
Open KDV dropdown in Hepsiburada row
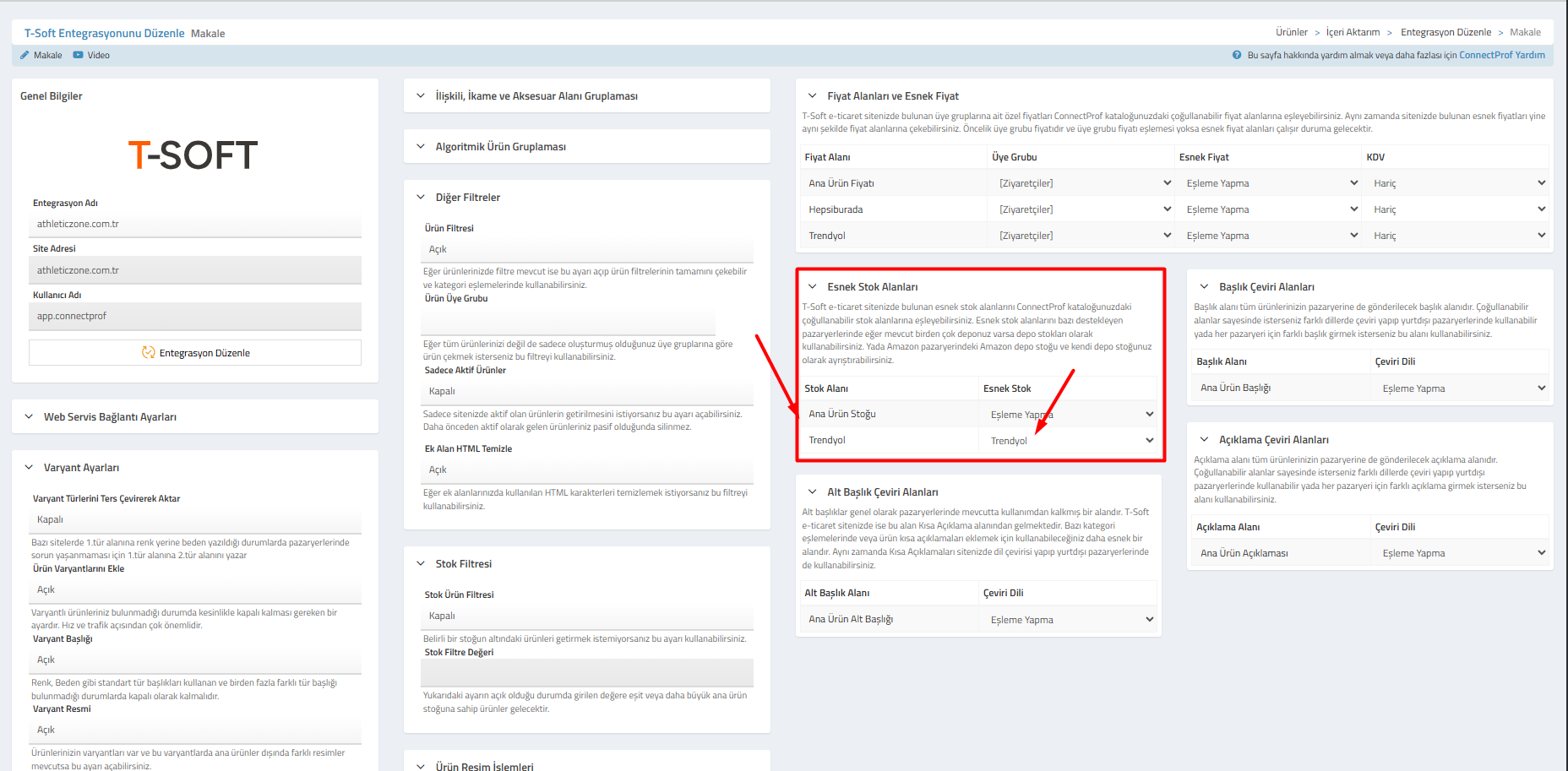tap(1456, 209)
